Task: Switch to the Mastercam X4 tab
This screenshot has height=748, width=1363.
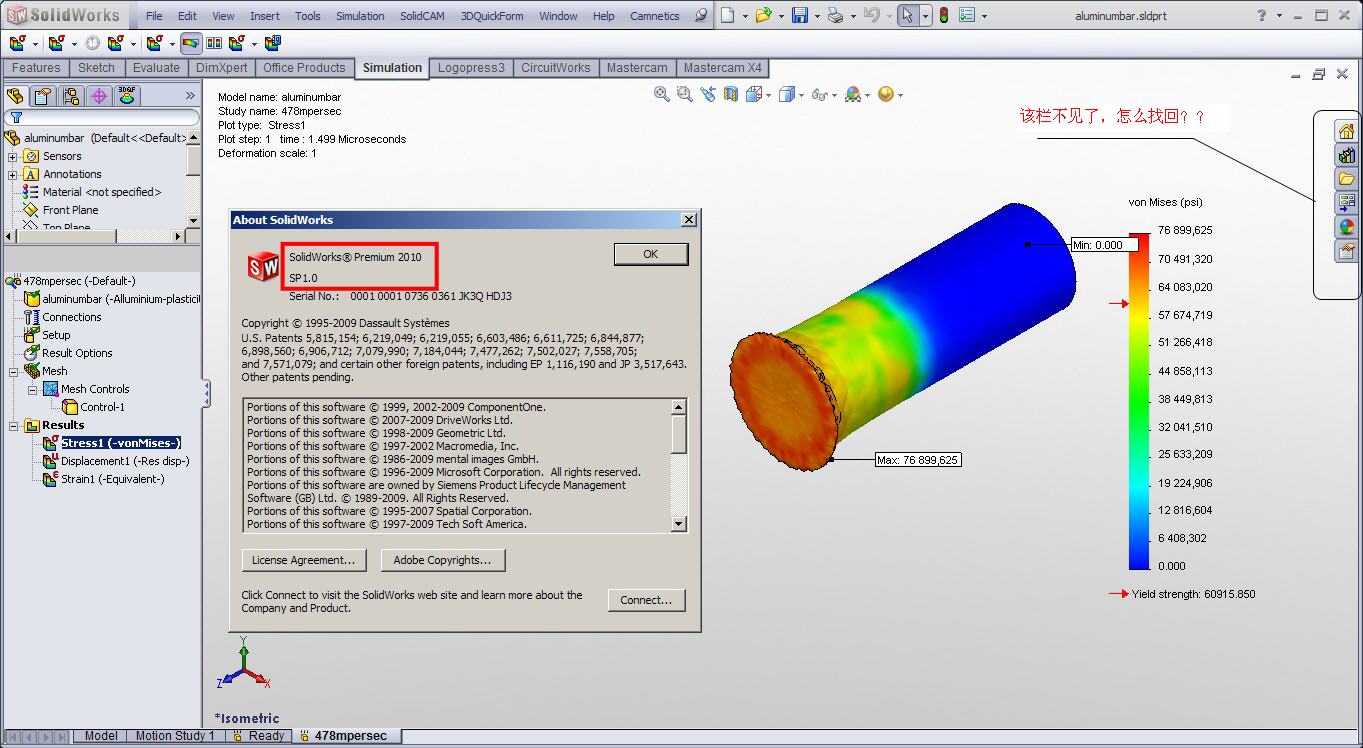Action: pyautogui.click(x=722, y=68)
